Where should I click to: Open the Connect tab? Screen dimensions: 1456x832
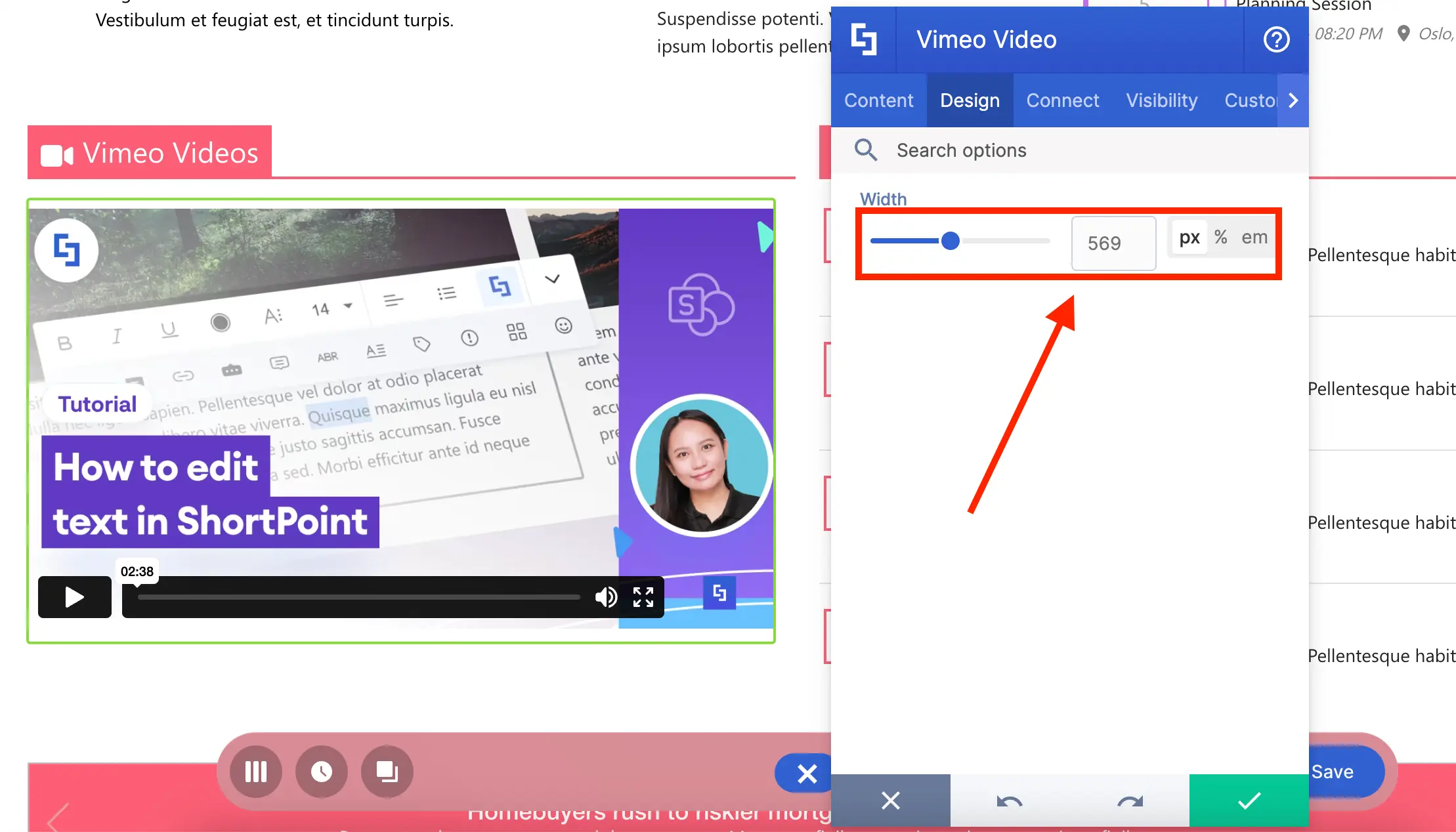1062,100
